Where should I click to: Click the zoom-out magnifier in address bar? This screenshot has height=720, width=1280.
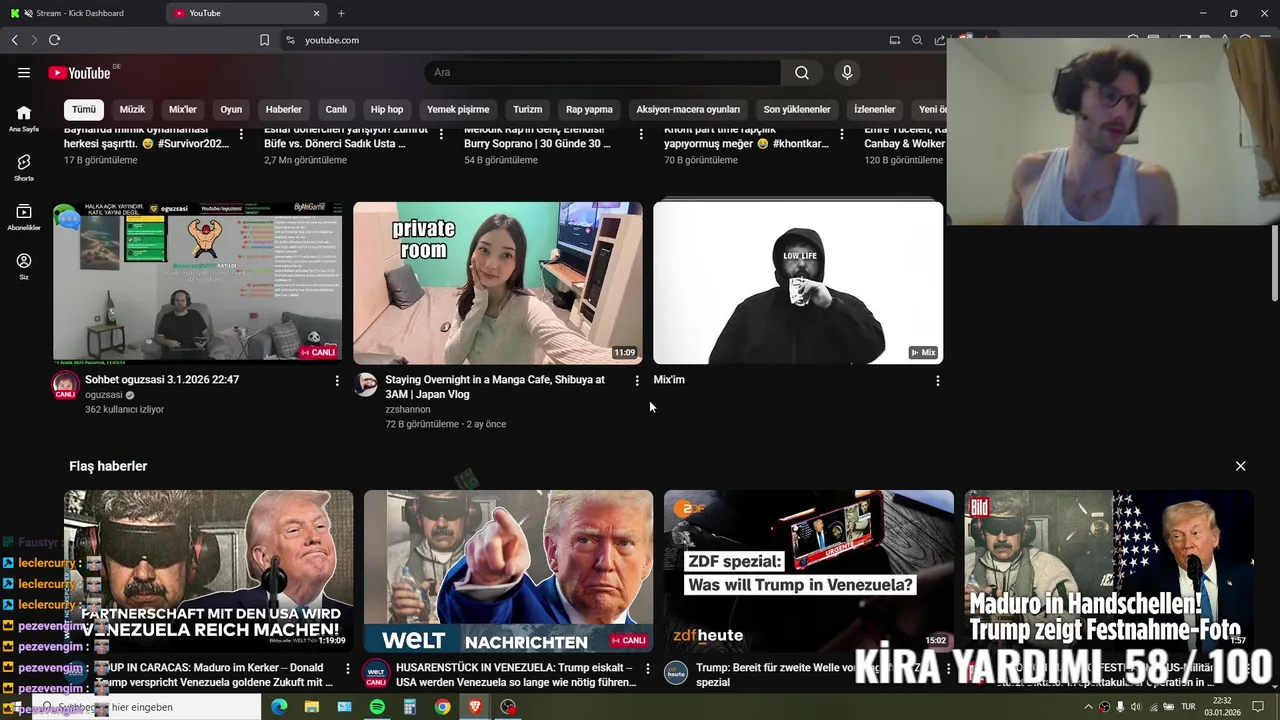click(917, 40)
